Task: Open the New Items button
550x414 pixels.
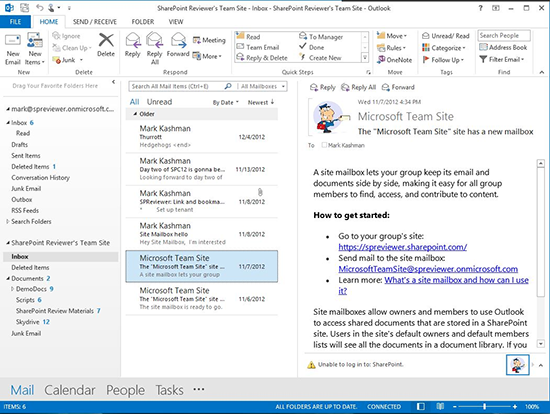Action: click(35, 49)
